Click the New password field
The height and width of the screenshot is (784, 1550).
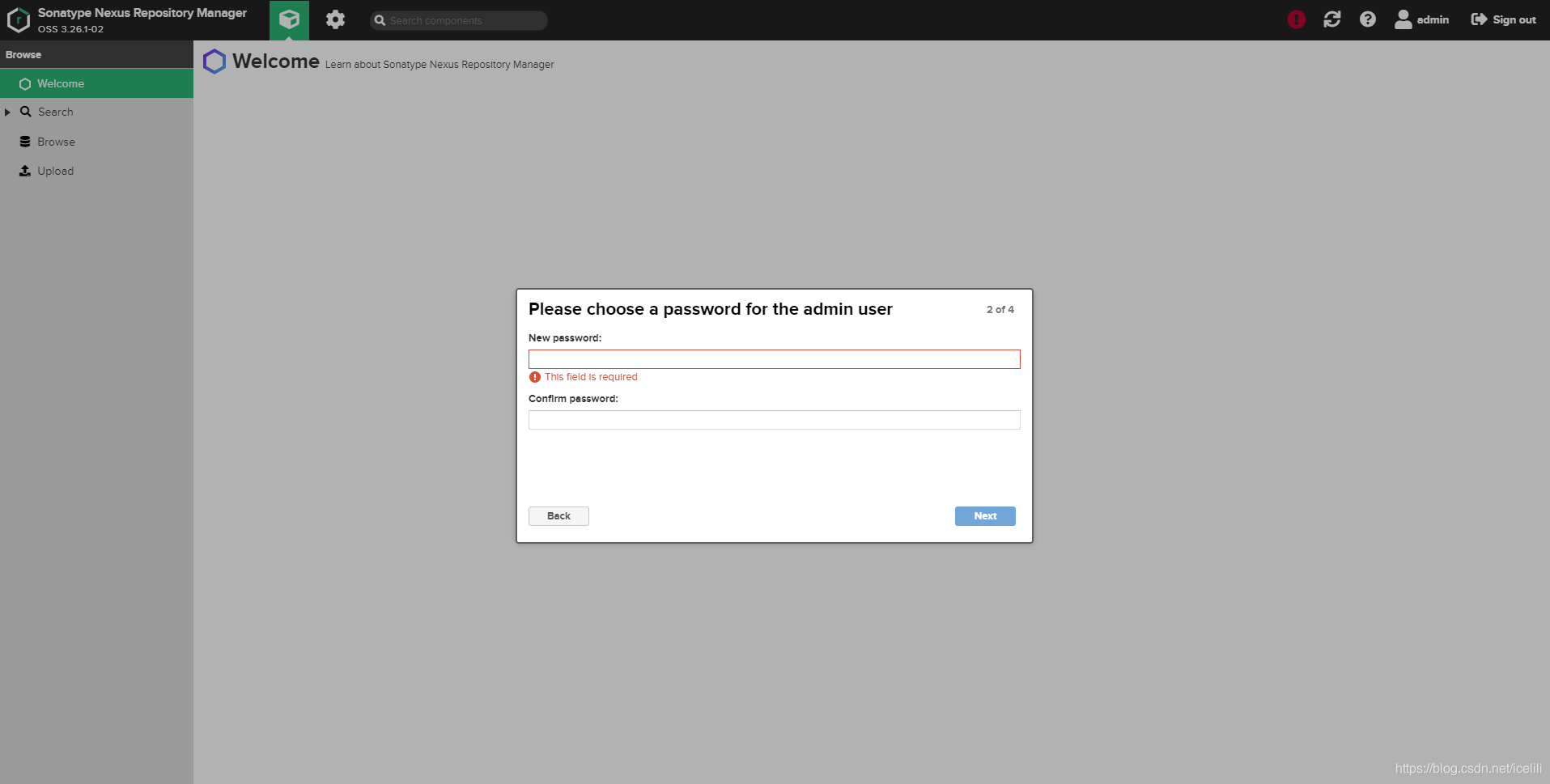tap(774, 359)
